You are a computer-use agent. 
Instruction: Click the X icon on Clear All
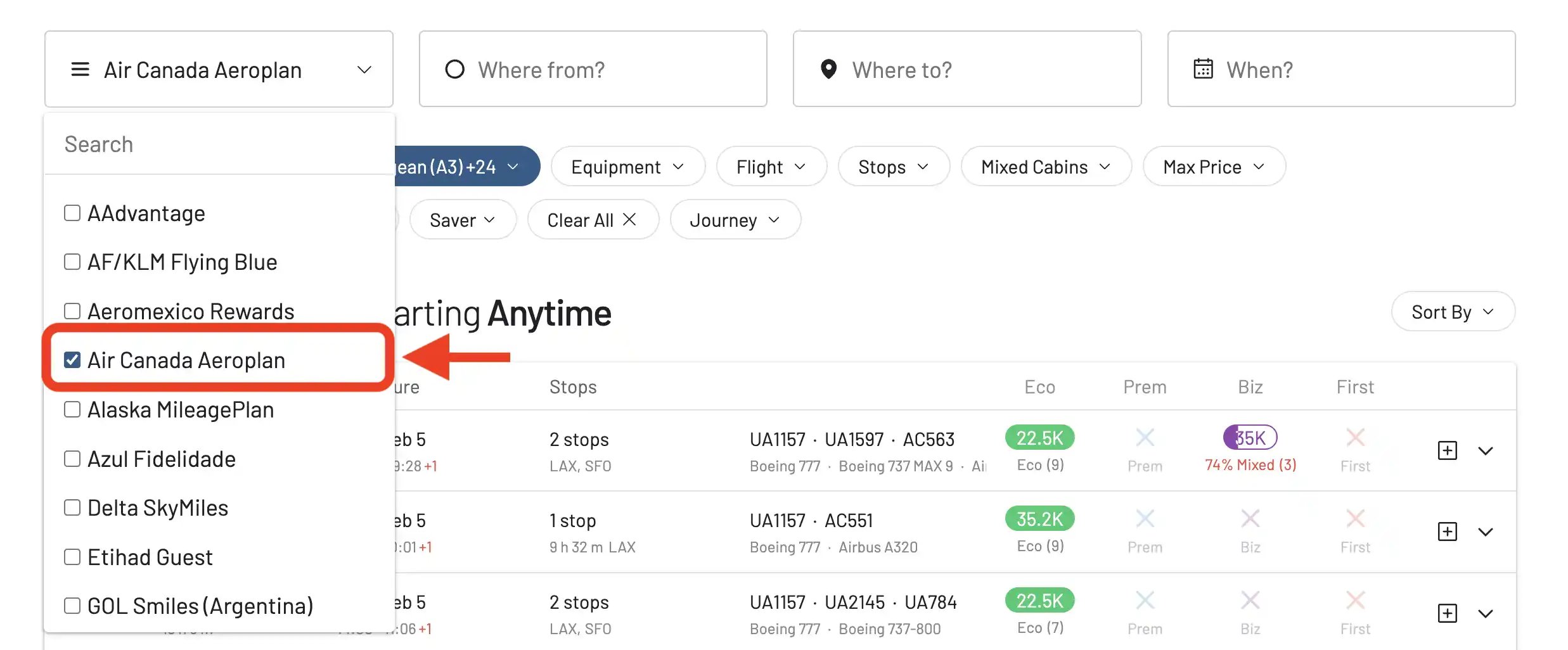[x=629, y=219]
